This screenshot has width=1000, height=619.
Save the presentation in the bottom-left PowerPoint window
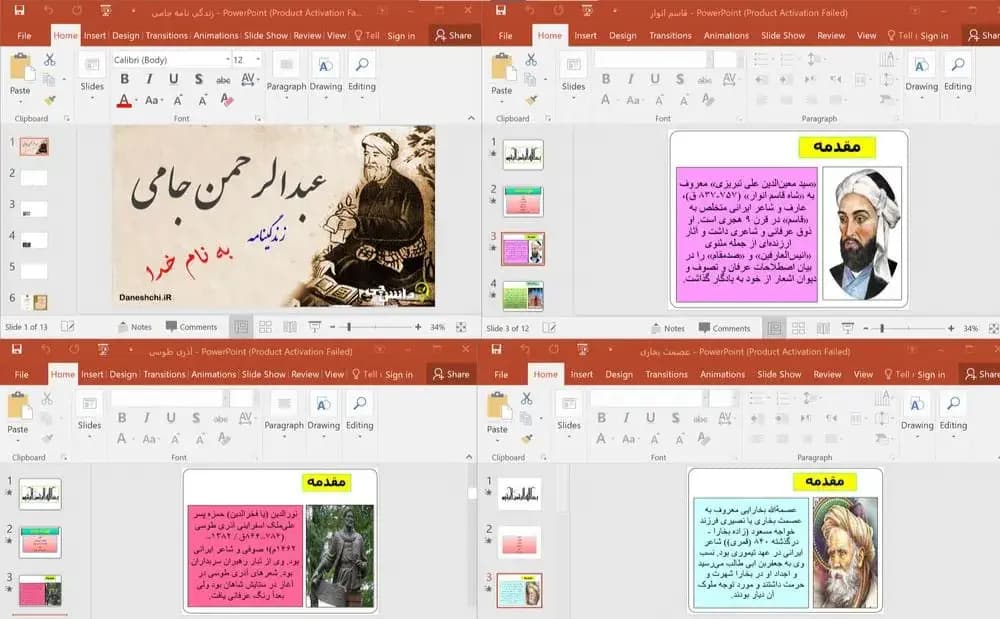[x=17, y=349]
